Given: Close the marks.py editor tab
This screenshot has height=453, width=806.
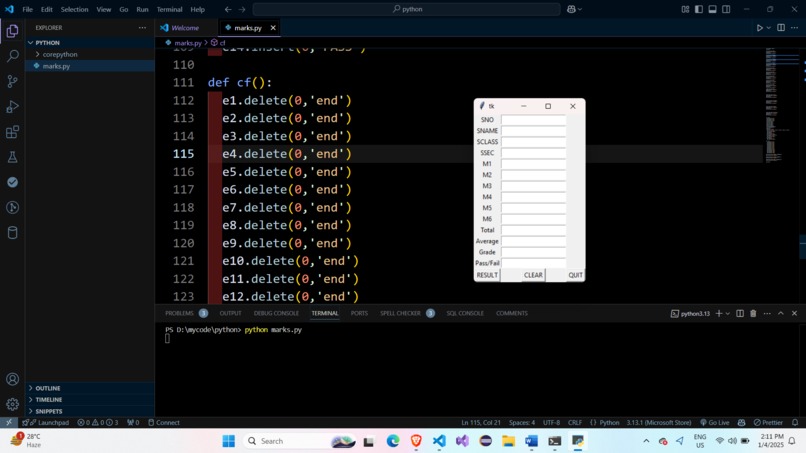Looking at the screenshot, I should 273,28.
